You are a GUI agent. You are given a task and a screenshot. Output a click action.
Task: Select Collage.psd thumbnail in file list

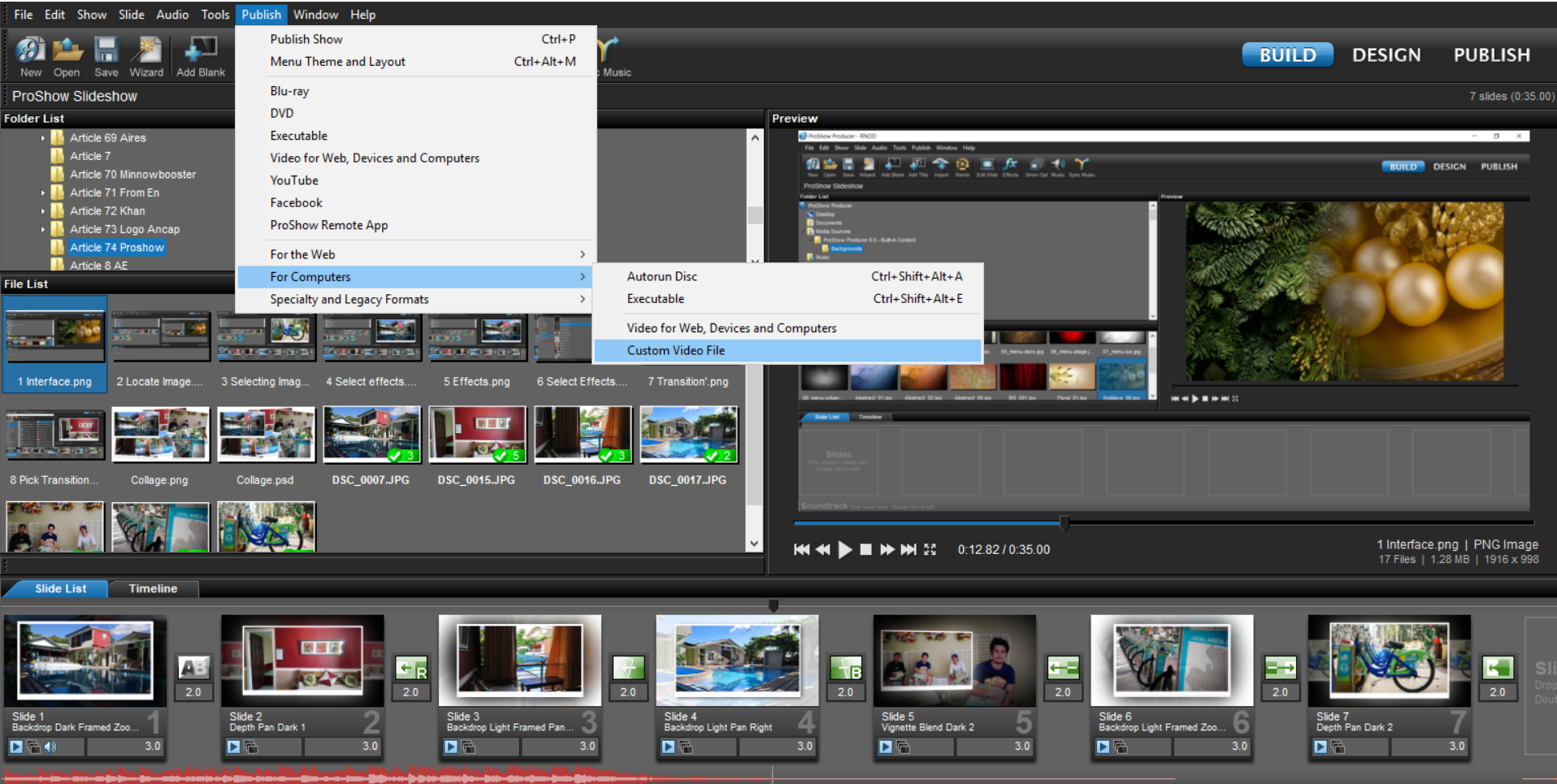[267, 435]
